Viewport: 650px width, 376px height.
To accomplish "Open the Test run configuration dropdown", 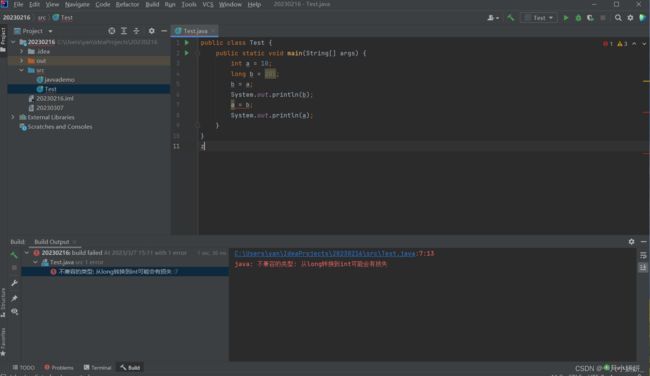I will (538, 18).
